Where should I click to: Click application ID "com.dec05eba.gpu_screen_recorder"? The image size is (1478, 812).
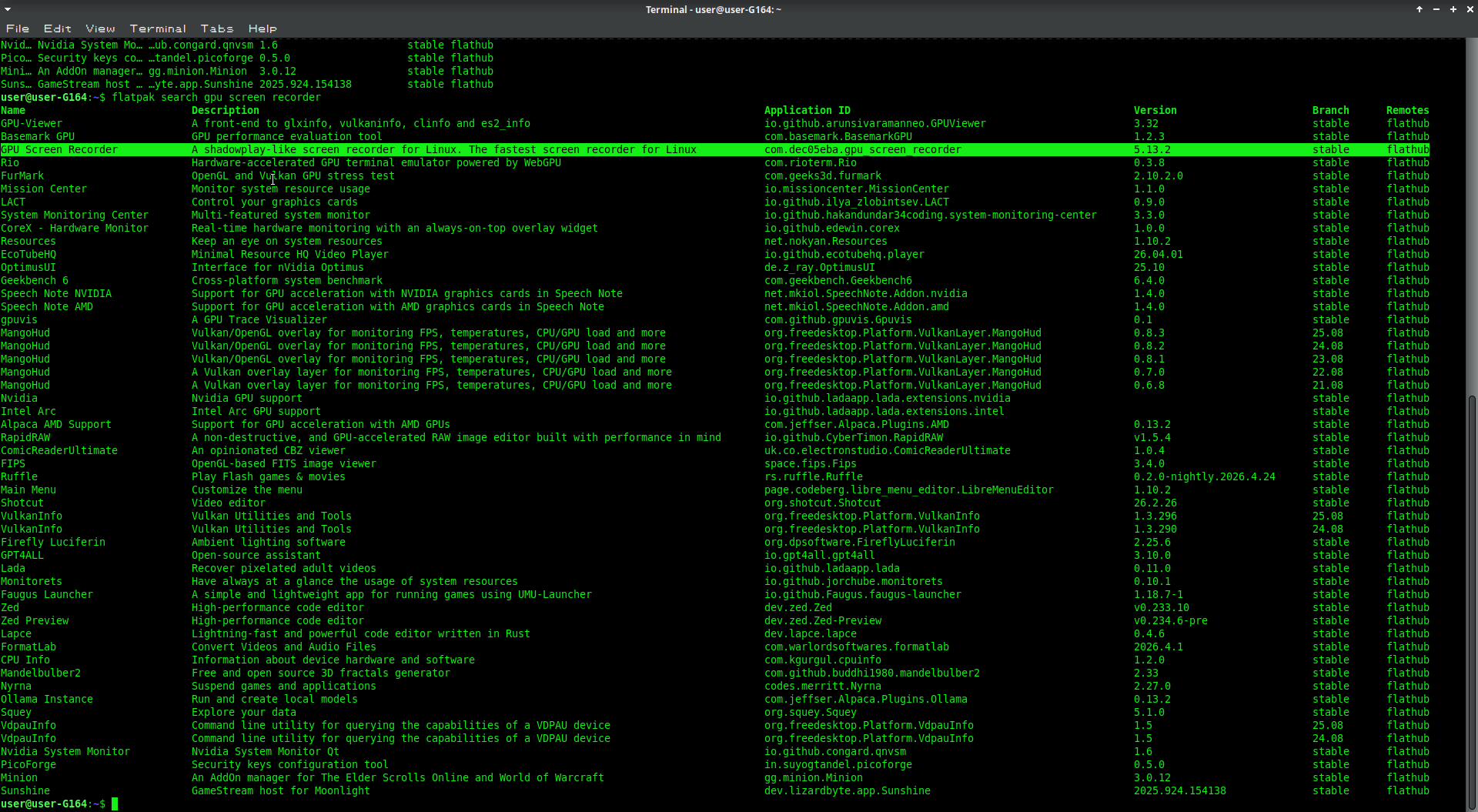click(863, 150)
